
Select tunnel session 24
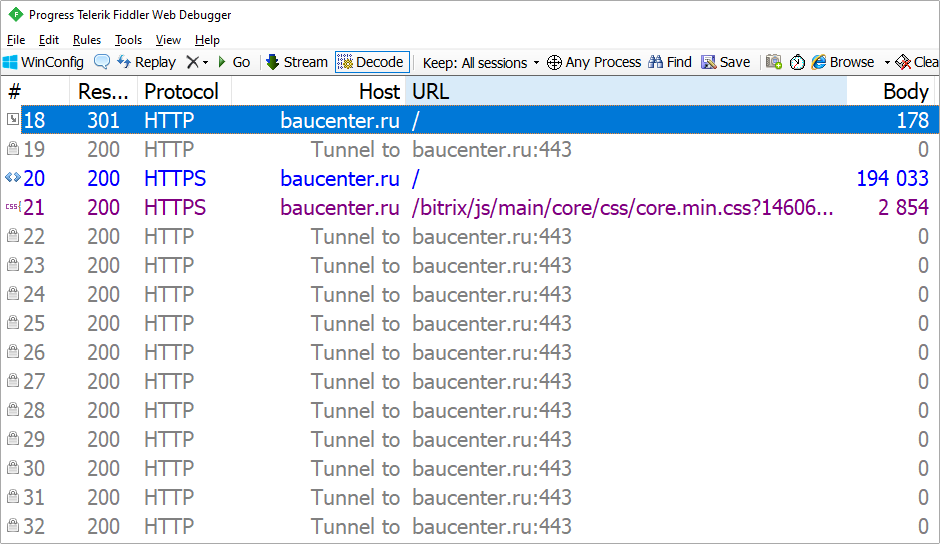pyautogui.click(x=470, y=294)
